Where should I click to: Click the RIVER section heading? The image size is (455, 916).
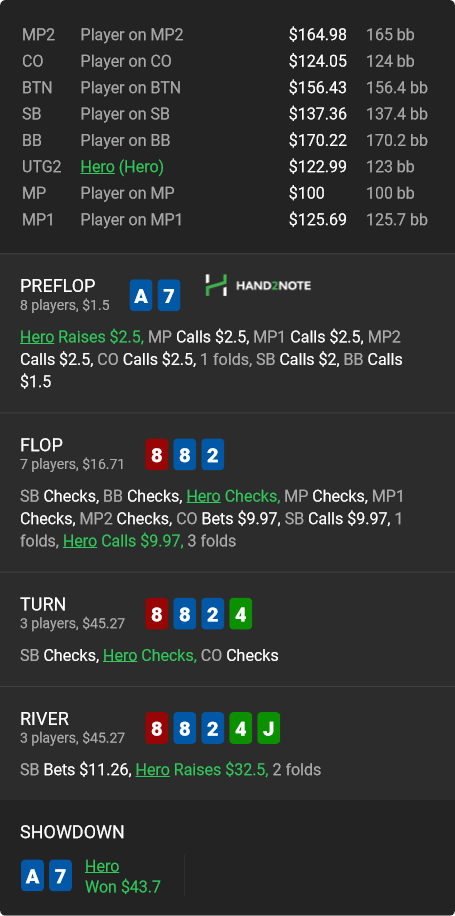44,719
